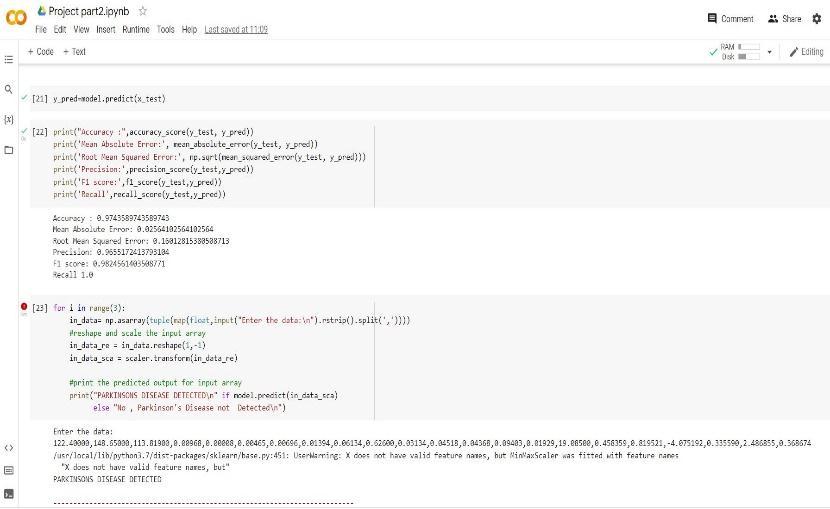
Task: Open the Files folder panel
Action: (x=9, y=150)
